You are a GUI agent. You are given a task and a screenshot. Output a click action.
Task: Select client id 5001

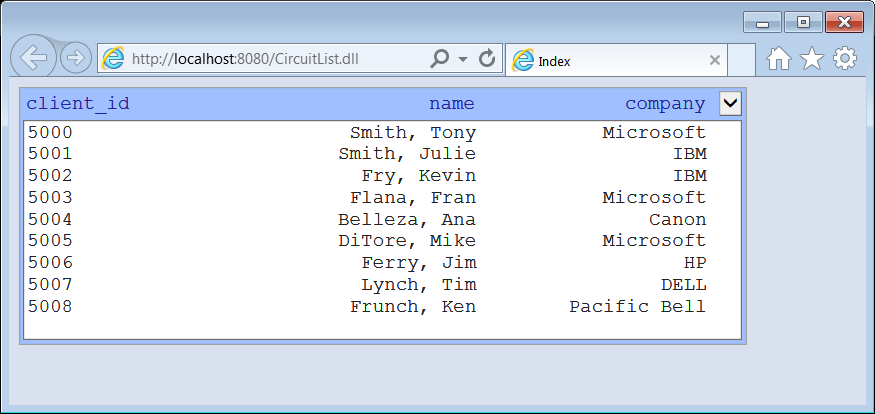[x=50, y=154]
